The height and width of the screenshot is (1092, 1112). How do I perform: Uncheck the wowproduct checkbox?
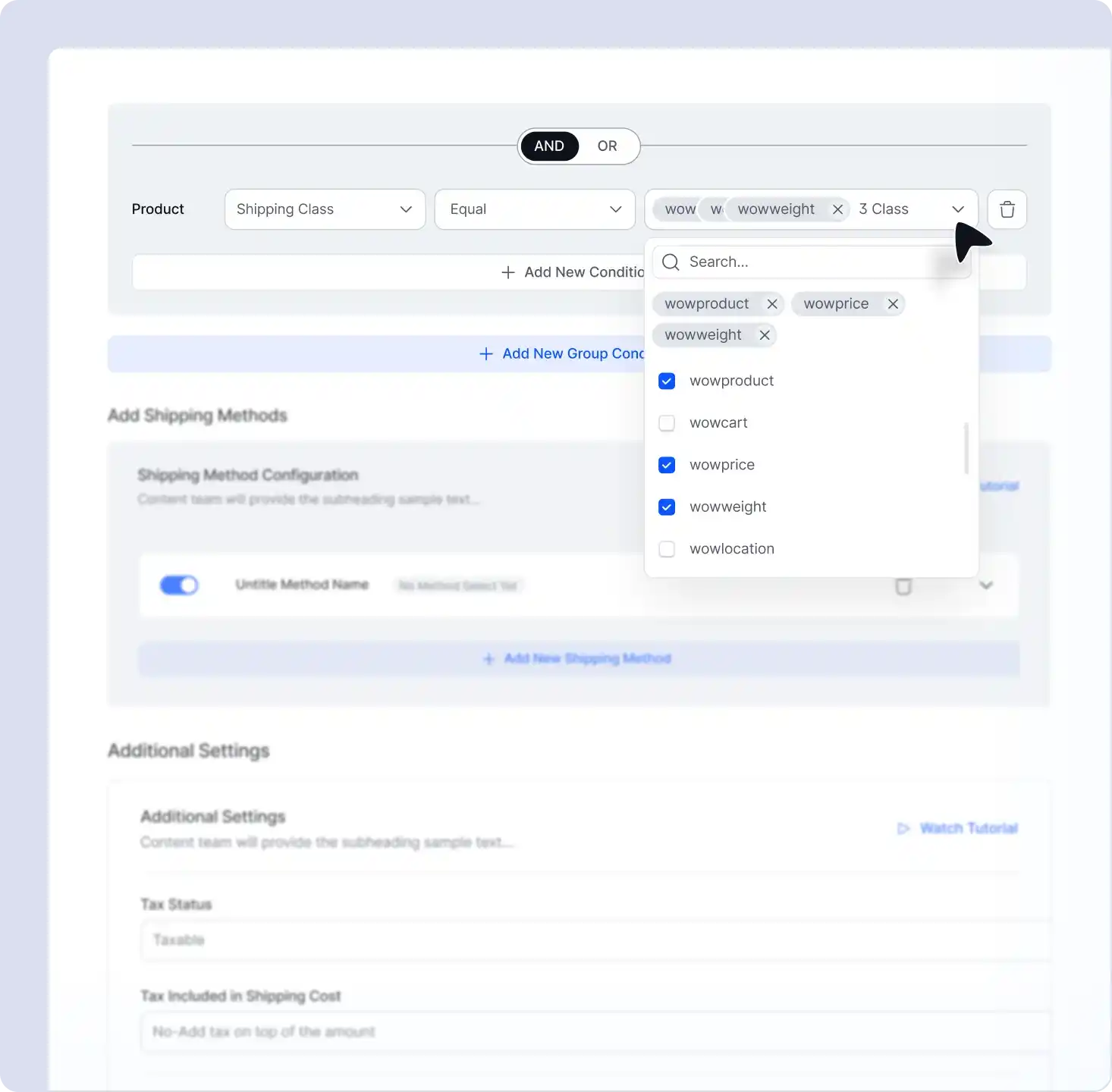[x=667, y=381]
